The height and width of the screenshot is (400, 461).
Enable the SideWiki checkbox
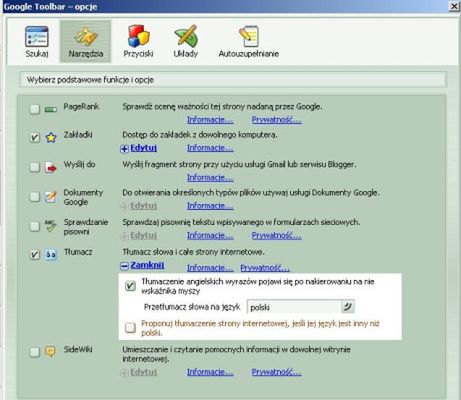[35, 352]
